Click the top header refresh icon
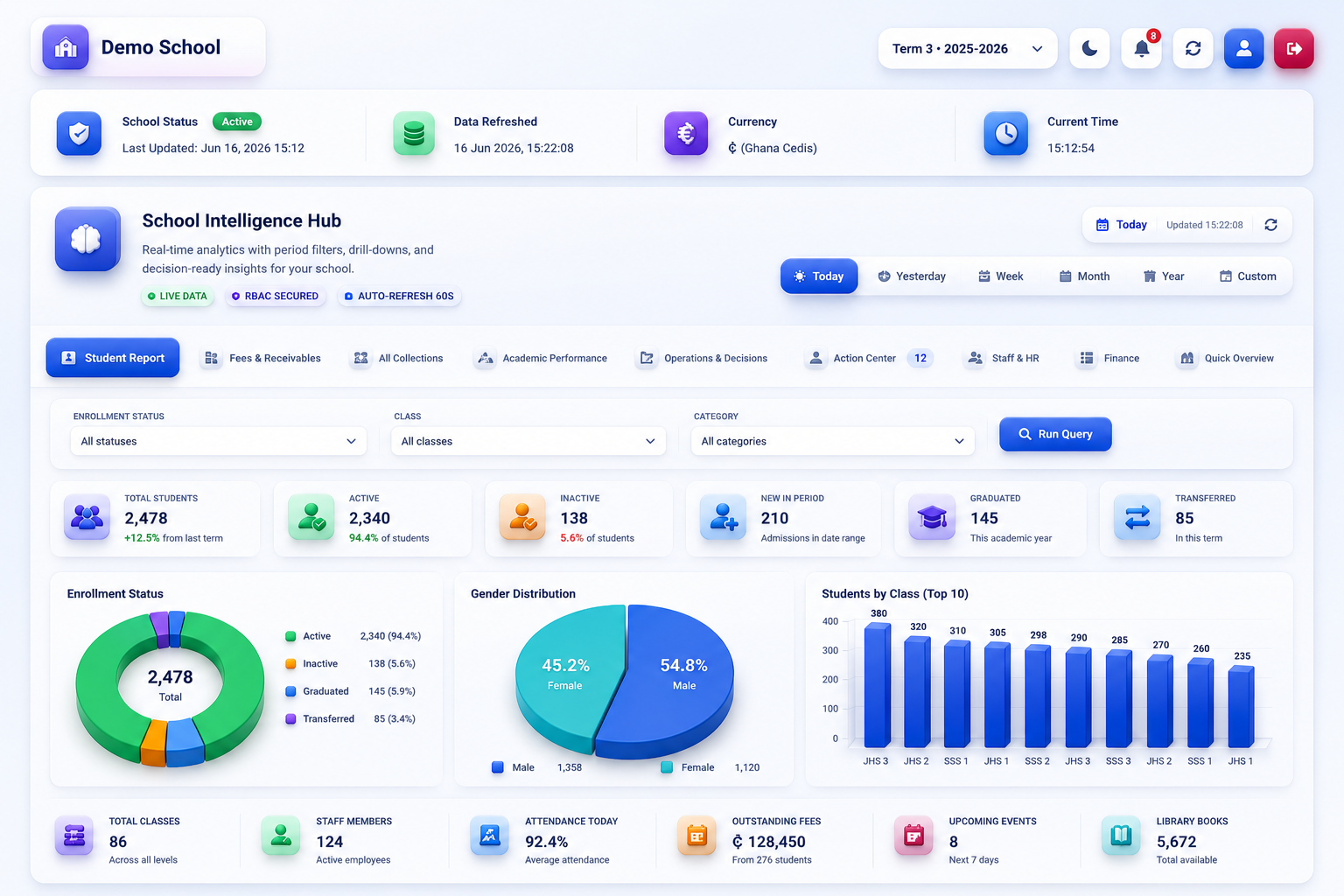The height and width of the screenshot is (896, 1344). click(x=1193, y=48)
